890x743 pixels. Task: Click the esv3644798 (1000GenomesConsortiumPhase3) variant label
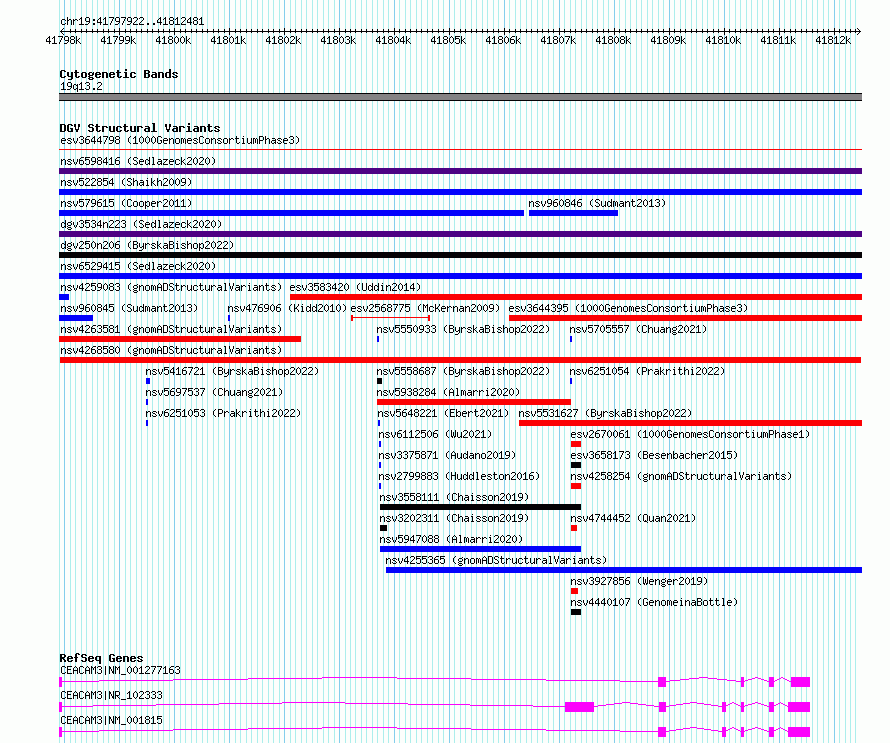click(x=180, y=140)
